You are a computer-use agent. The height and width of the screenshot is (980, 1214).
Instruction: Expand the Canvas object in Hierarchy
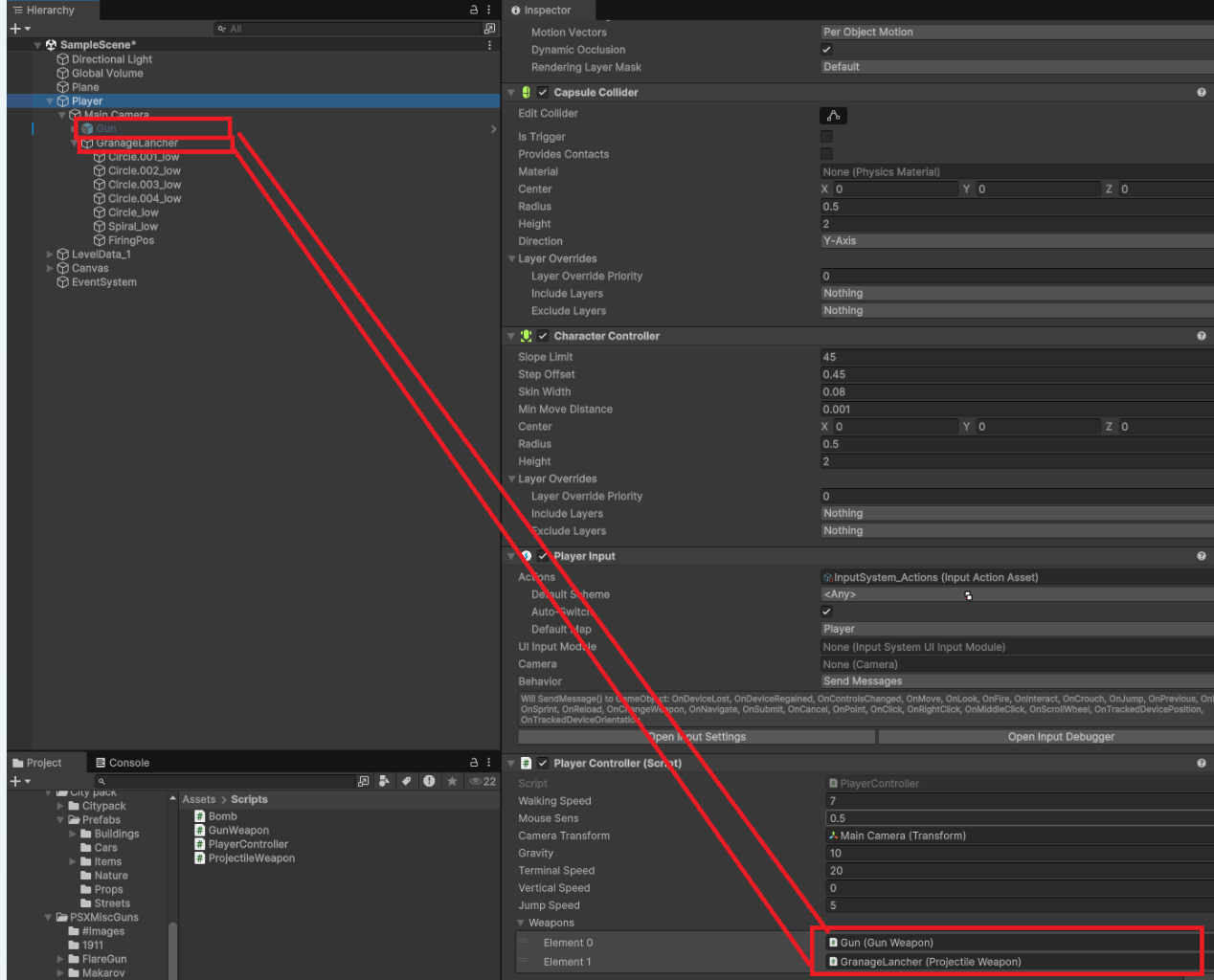[x=50, y=268]
